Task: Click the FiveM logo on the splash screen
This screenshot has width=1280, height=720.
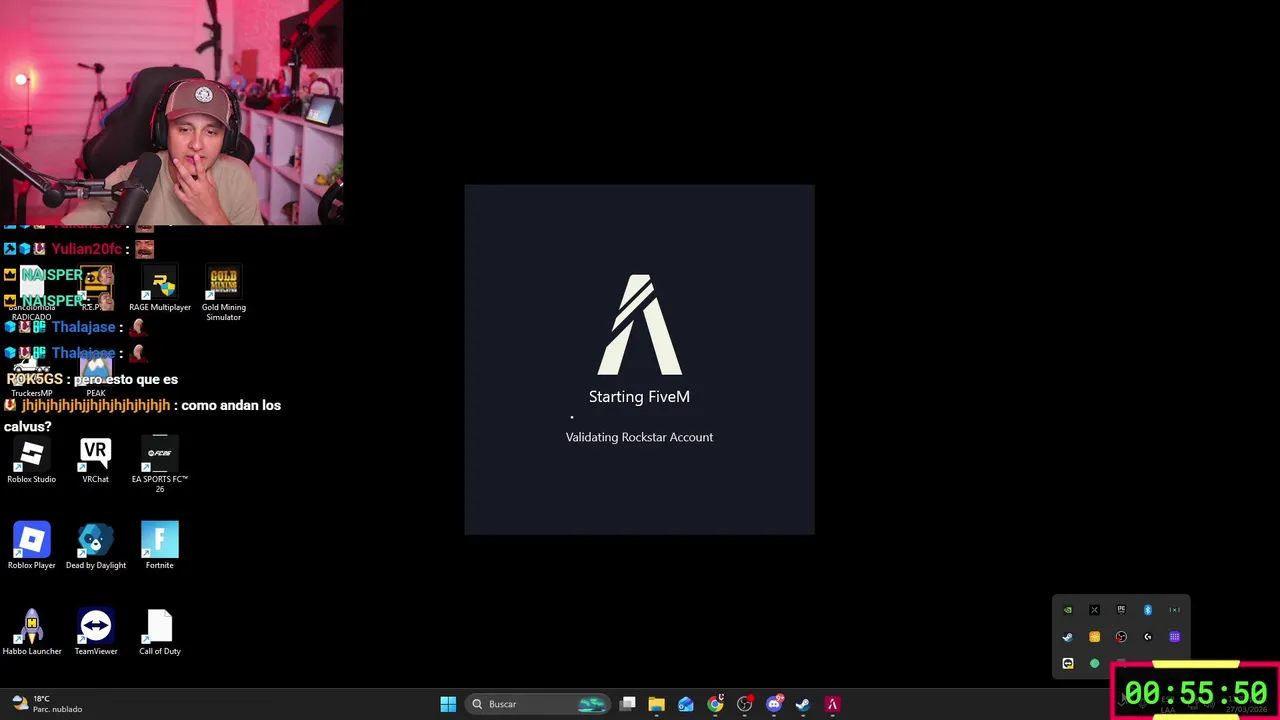Action: click(640, 325)
